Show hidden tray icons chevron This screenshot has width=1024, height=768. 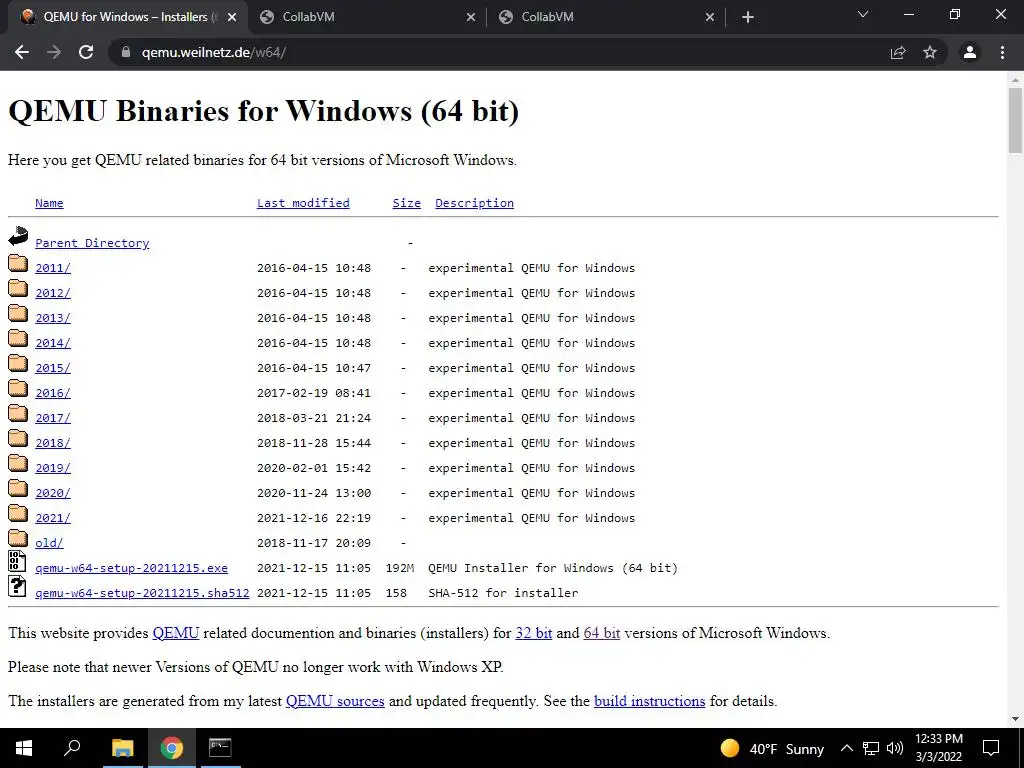(x=846, y=748)
